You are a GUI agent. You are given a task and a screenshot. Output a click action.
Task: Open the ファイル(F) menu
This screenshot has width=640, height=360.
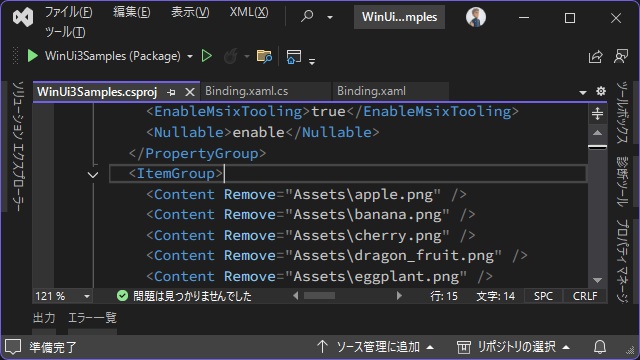click(68, 12)
